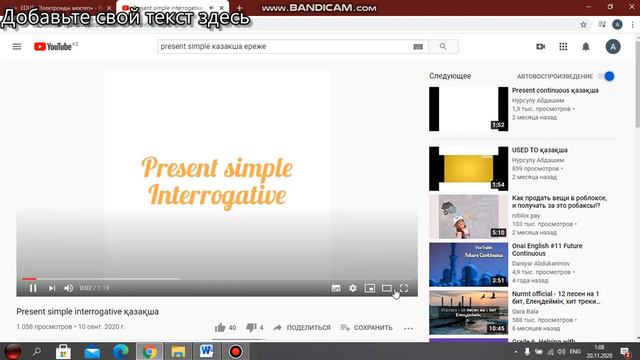Enable miniplayer mode
Viewport: 640px width, 360px height.
(x=370, y=288)
